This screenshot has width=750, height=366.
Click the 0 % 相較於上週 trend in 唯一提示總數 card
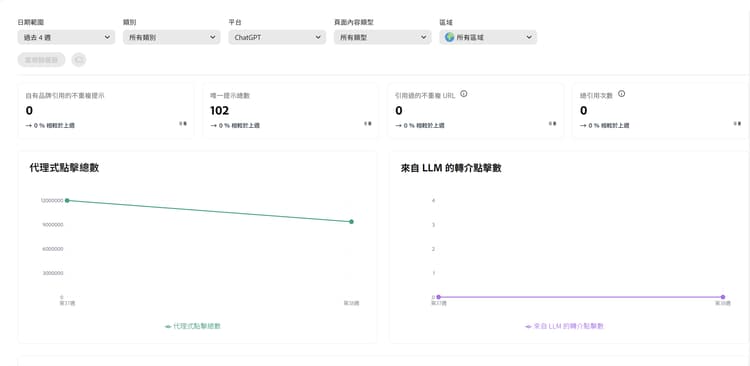pyautogui.click(x=235, y=125)
